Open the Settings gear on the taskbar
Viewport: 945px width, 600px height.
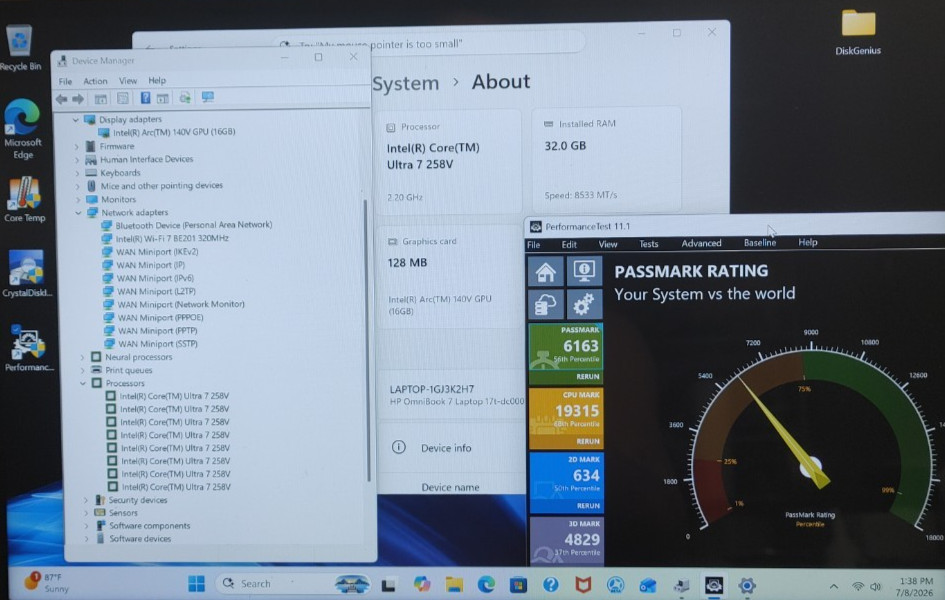point(747,585)
